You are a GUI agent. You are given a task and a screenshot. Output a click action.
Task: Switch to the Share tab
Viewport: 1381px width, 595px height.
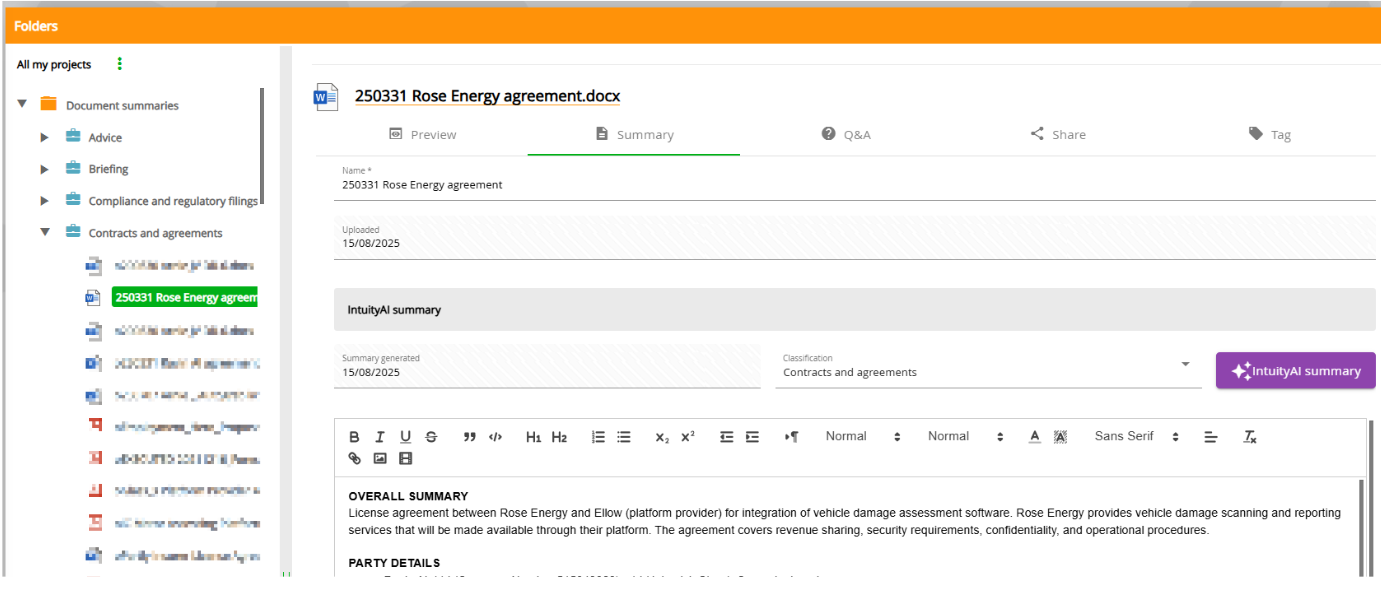tap(1058, 134)
